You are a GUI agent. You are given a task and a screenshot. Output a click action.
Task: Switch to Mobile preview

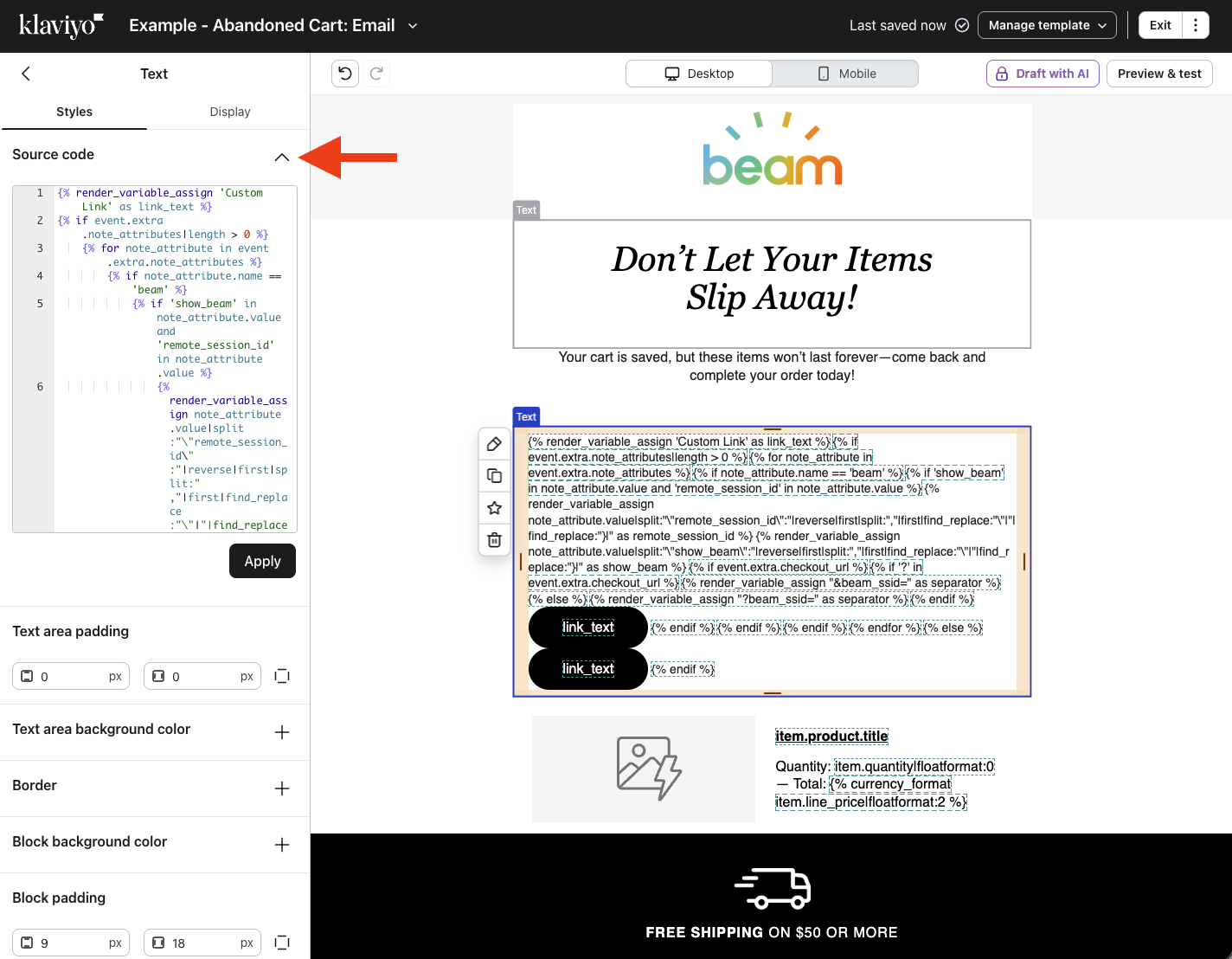tap(845, 74)
